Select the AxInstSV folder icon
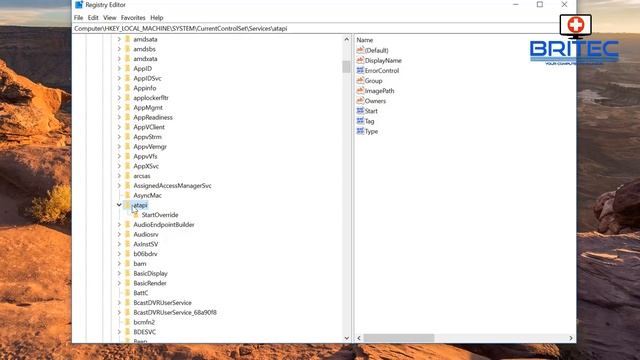640x360 pixels. [x=127, y=244]
